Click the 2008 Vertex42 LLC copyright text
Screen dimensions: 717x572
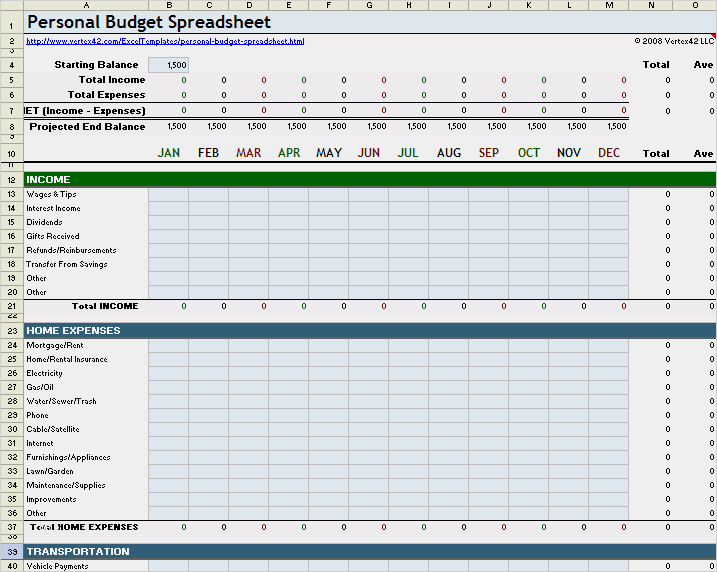(674, 42)
